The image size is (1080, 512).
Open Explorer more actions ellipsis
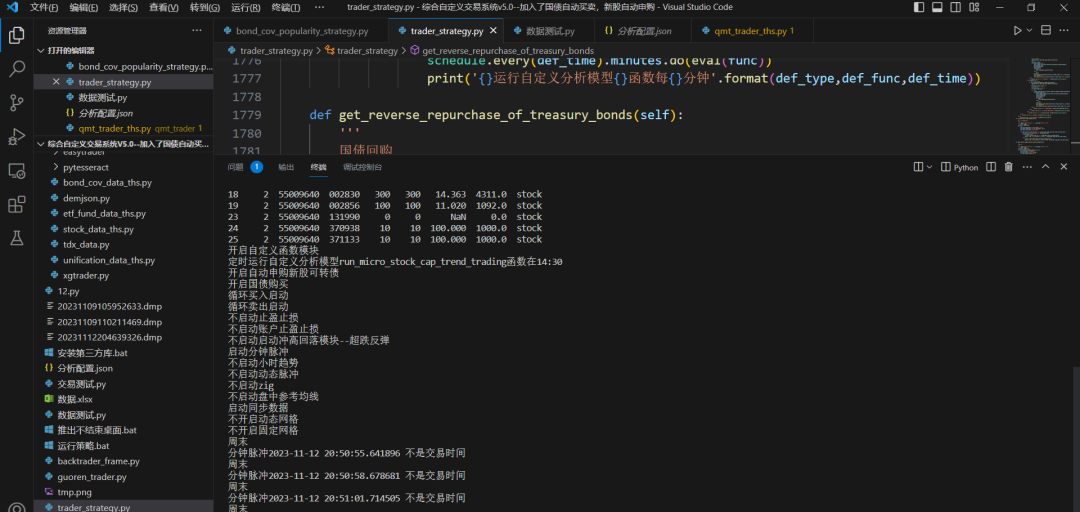(197, 30)
